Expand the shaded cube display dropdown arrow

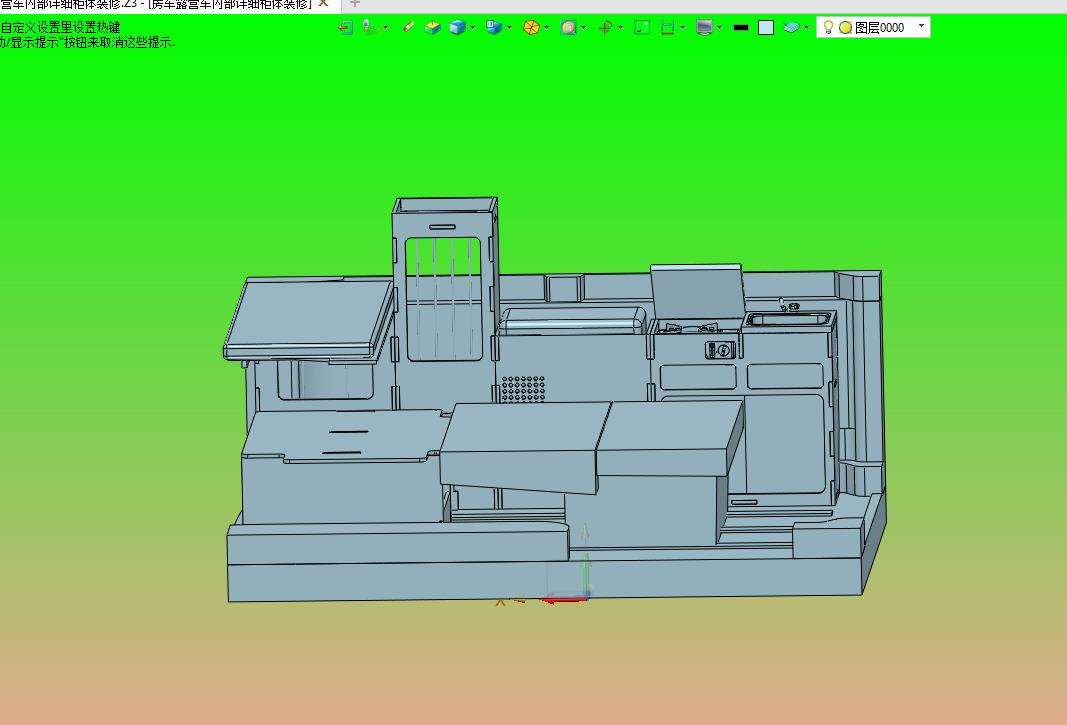472,28
